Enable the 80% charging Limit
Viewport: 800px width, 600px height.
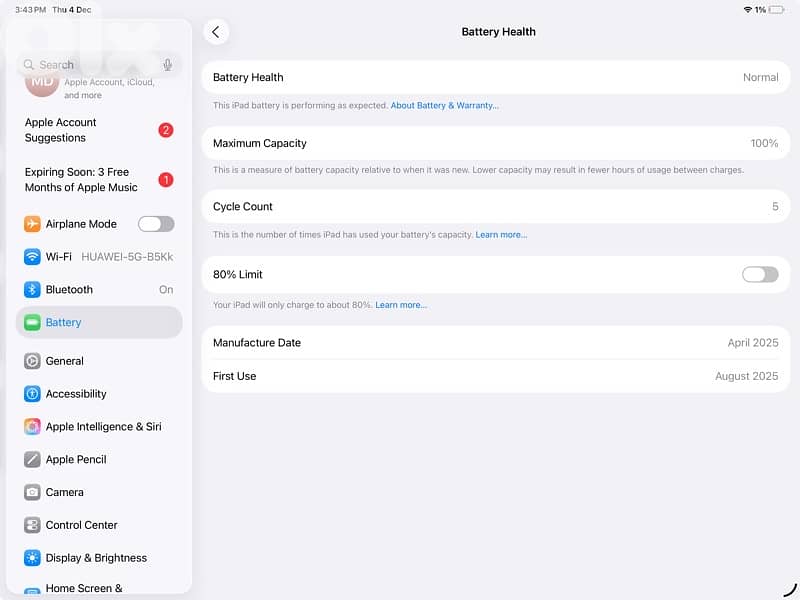[759, 274]
